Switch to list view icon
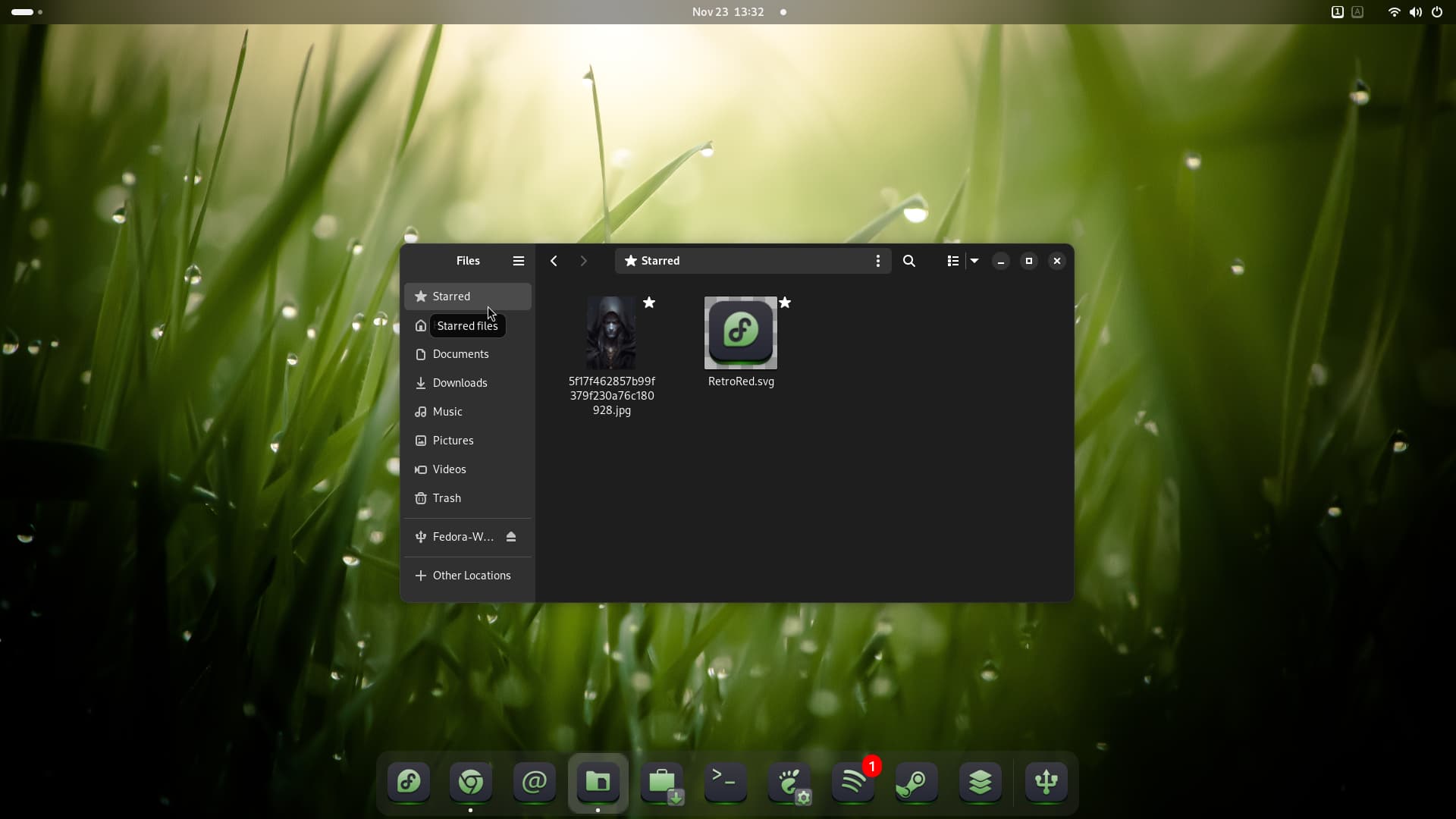1456x819 pixels. (953, 261)
